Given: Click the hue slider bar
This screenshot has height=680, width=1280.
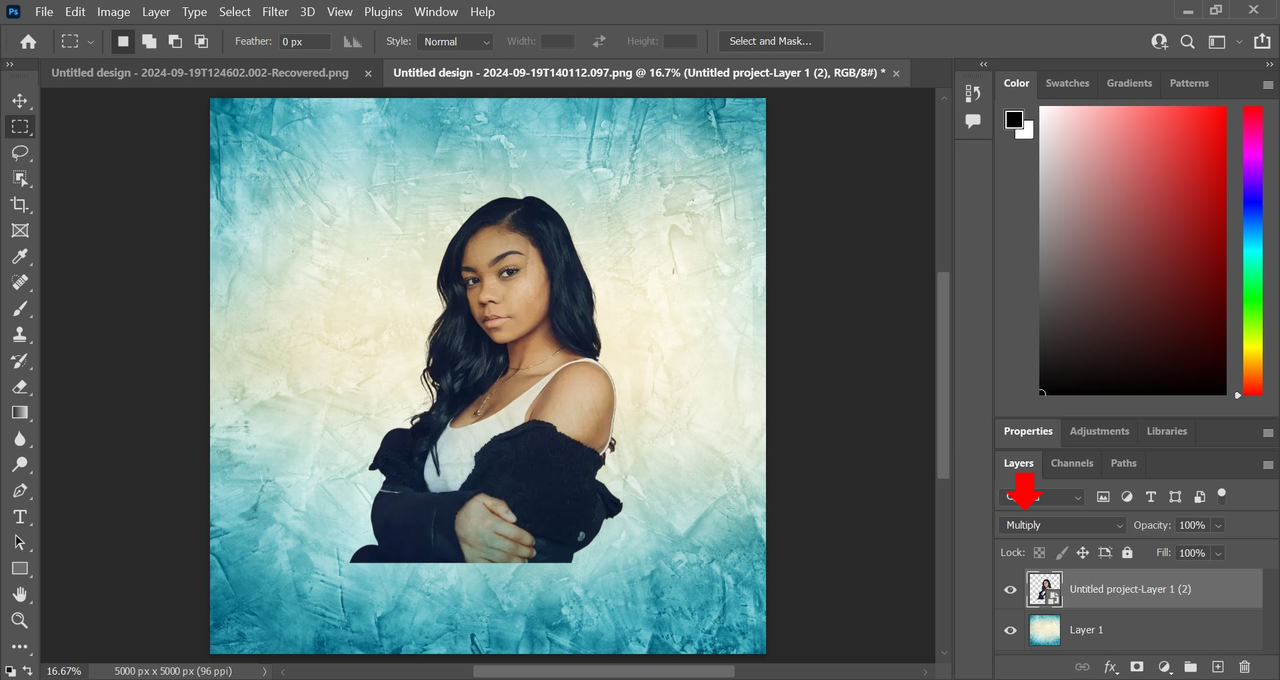Looking at the screenshot, I should (x=1253, y=250).
